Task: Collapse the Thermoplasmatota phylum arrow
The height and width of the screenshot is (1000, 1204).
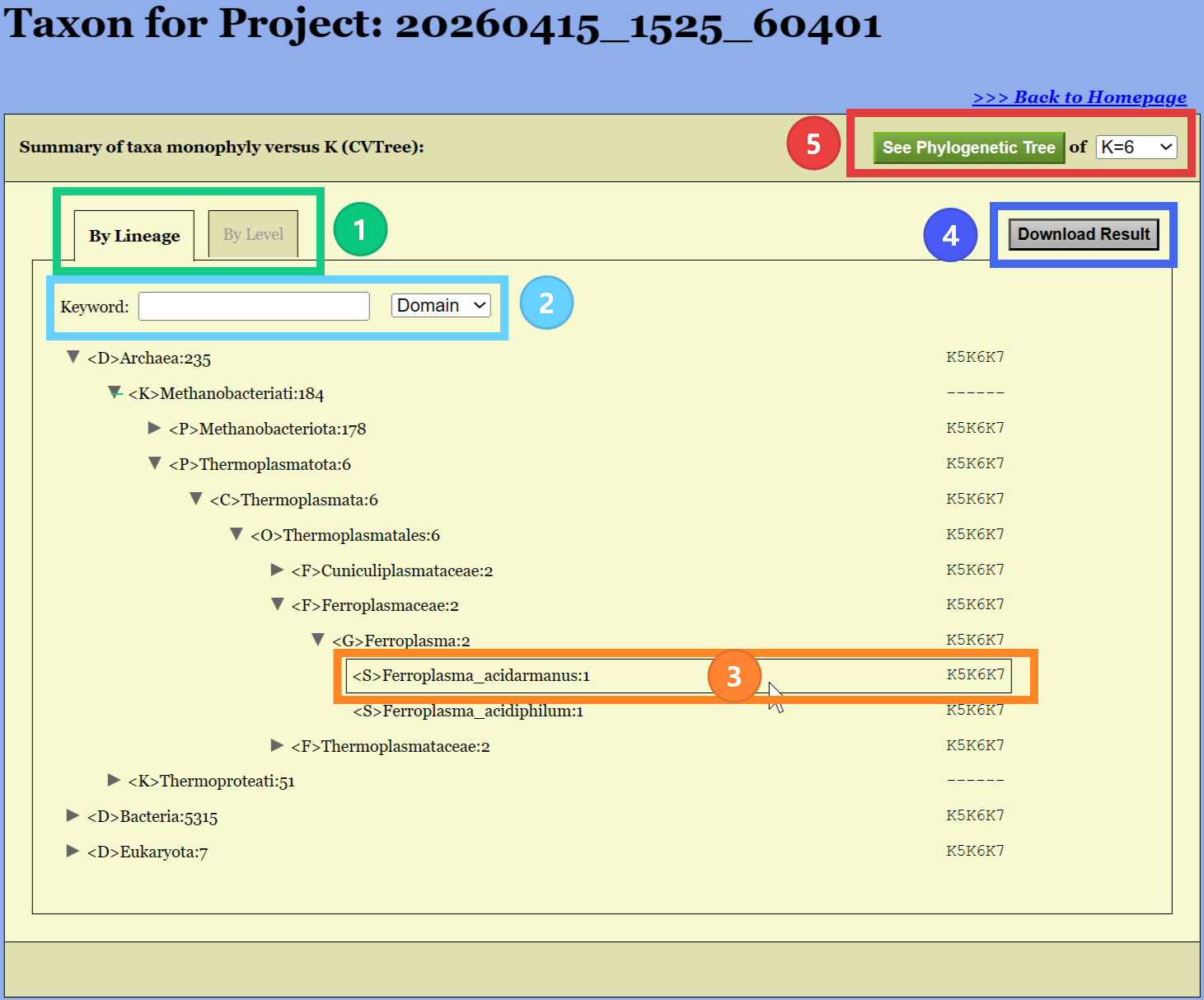Action: point(155,463)
